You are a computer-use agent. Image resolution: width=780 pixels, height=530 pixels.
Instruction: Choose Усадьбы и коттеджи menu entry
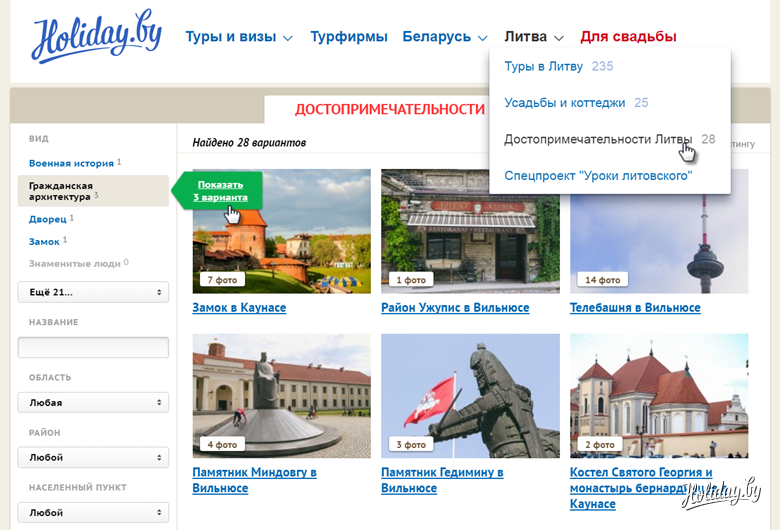click(x=565, y=102)
